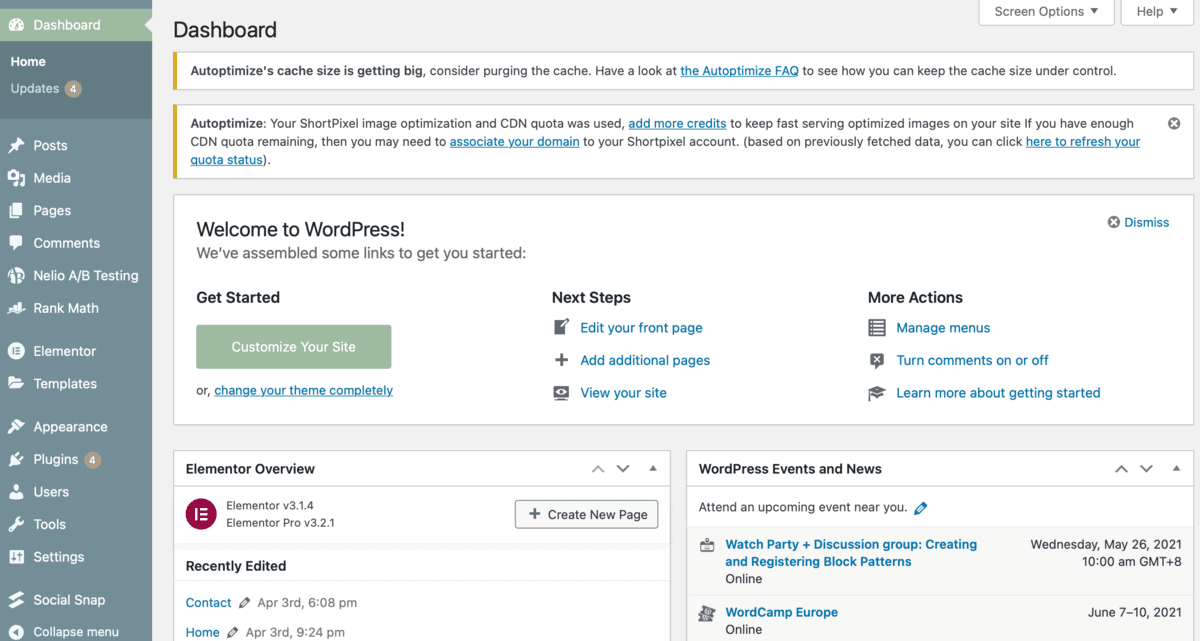
Task: Select Updates in the Dashboard menu
Action: click(36, 88)
